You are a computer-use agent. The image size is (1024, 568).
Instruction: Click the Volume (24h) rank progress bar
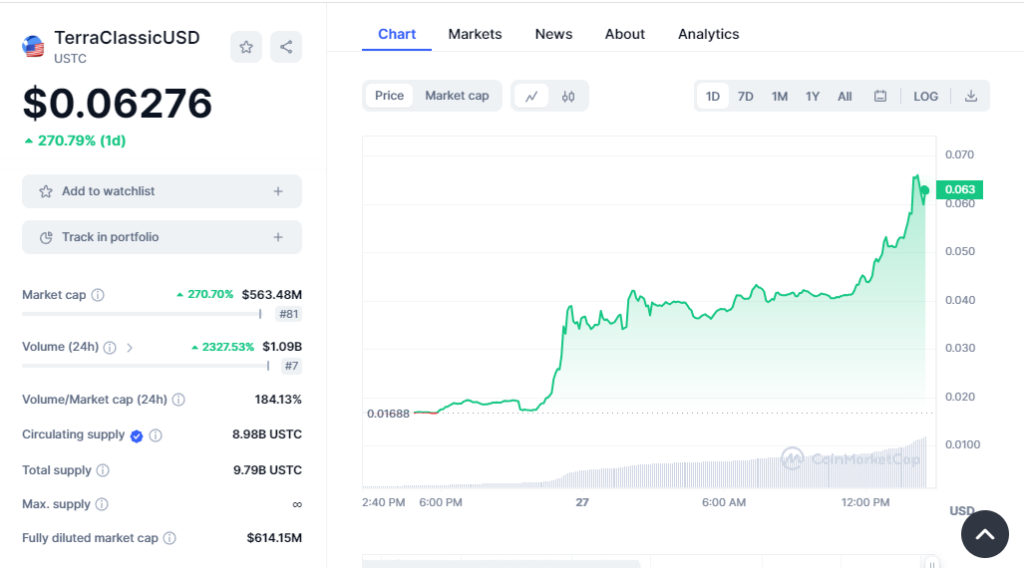(x=146, y=366)
